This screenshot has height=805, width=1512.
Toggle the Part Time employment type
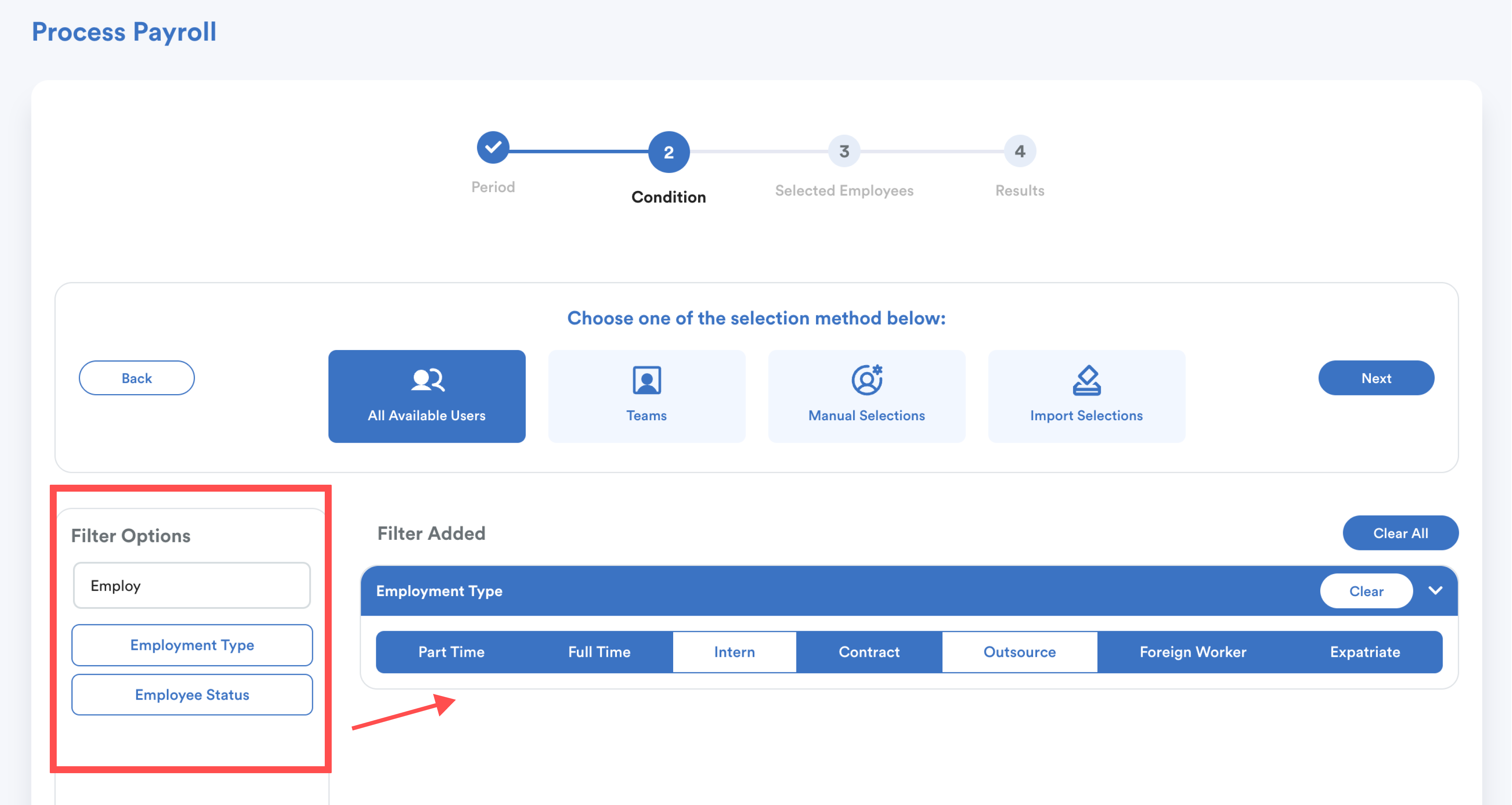(x=451, y=652)
